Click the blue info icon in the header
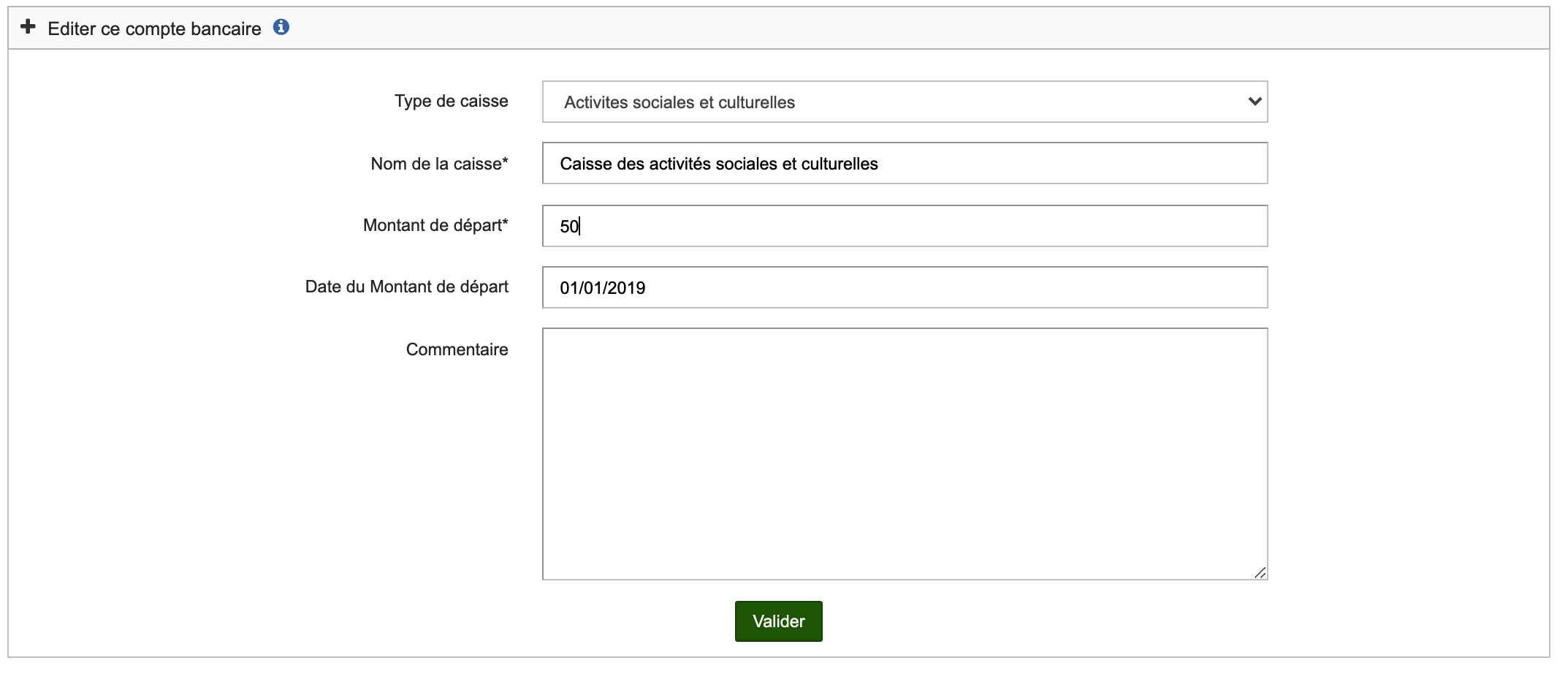The width and height of the screenshot is (1568, 674). 281,28
